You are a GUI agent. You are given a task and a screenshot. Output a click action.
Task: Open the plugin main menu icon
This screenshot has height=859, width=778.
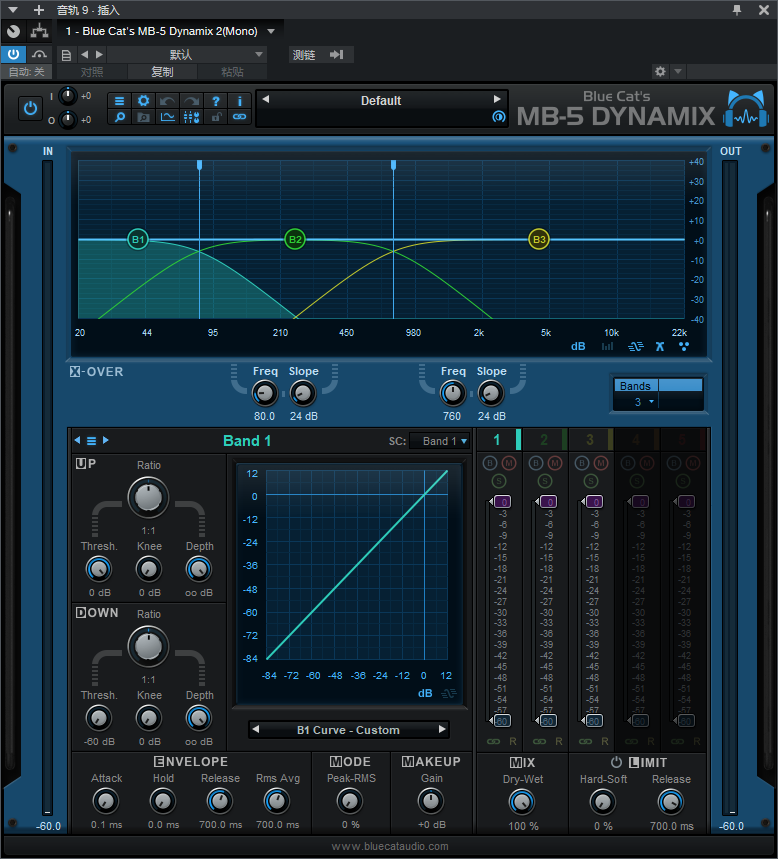pos(119,101)
